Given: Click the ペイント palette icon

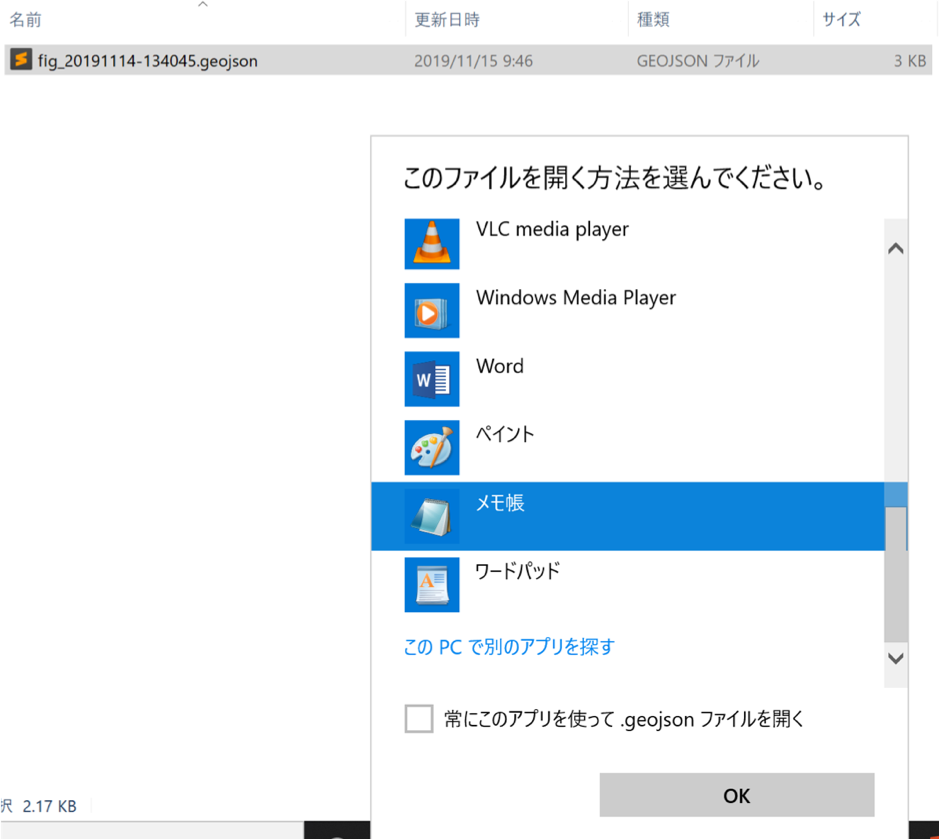Looking at the screenshot, I should tap(432, 447).
